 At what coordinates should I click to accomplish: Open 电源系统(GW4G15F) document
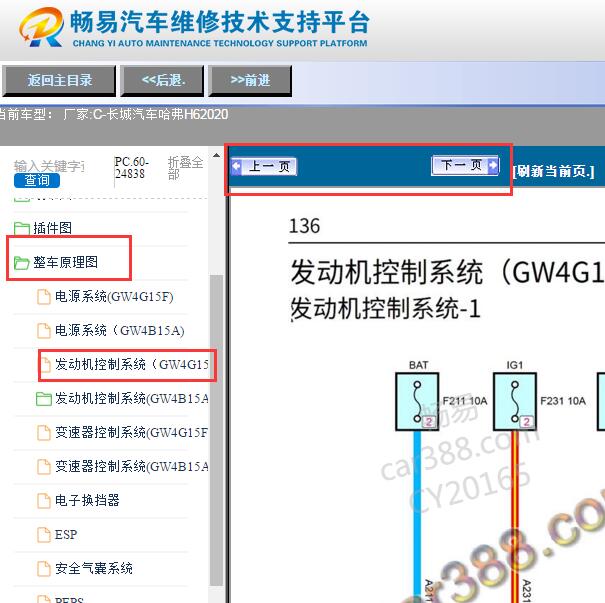click(x=114, y=296)
